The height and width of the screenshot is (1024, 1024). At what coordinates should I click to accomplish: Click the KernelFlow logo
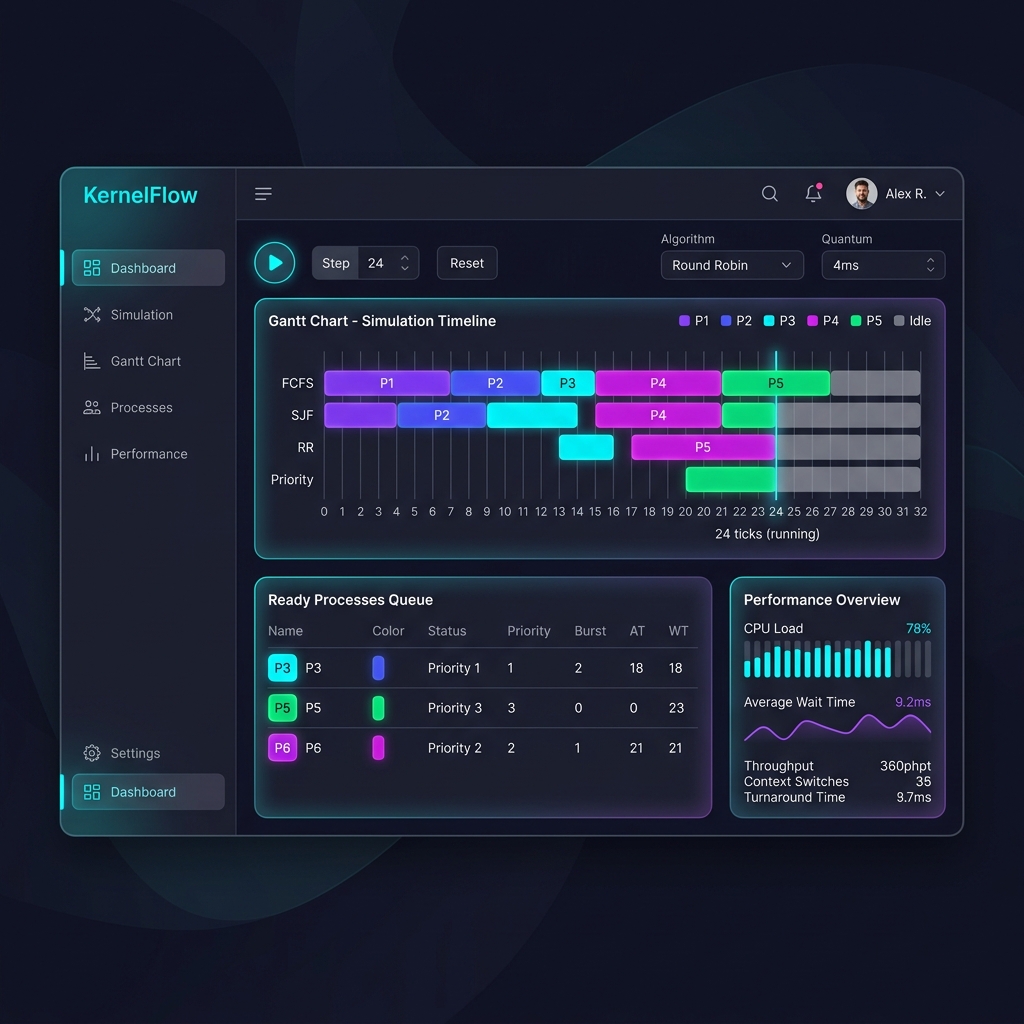coord(140,195)
